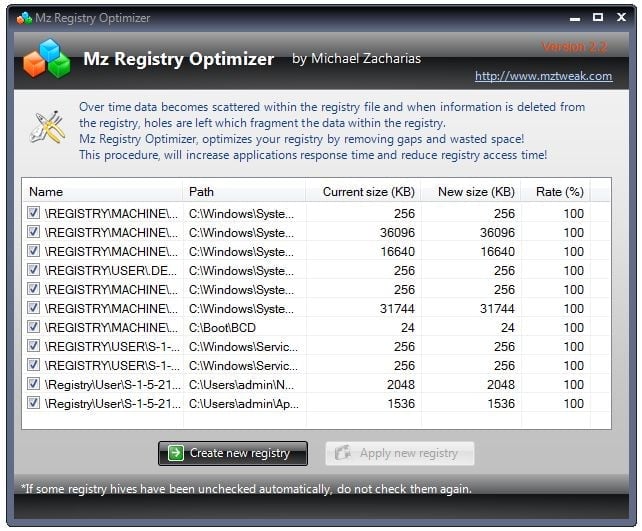Click the Create new registry button
Viewport: 642px width, 531px height.
tap(233, 453)
